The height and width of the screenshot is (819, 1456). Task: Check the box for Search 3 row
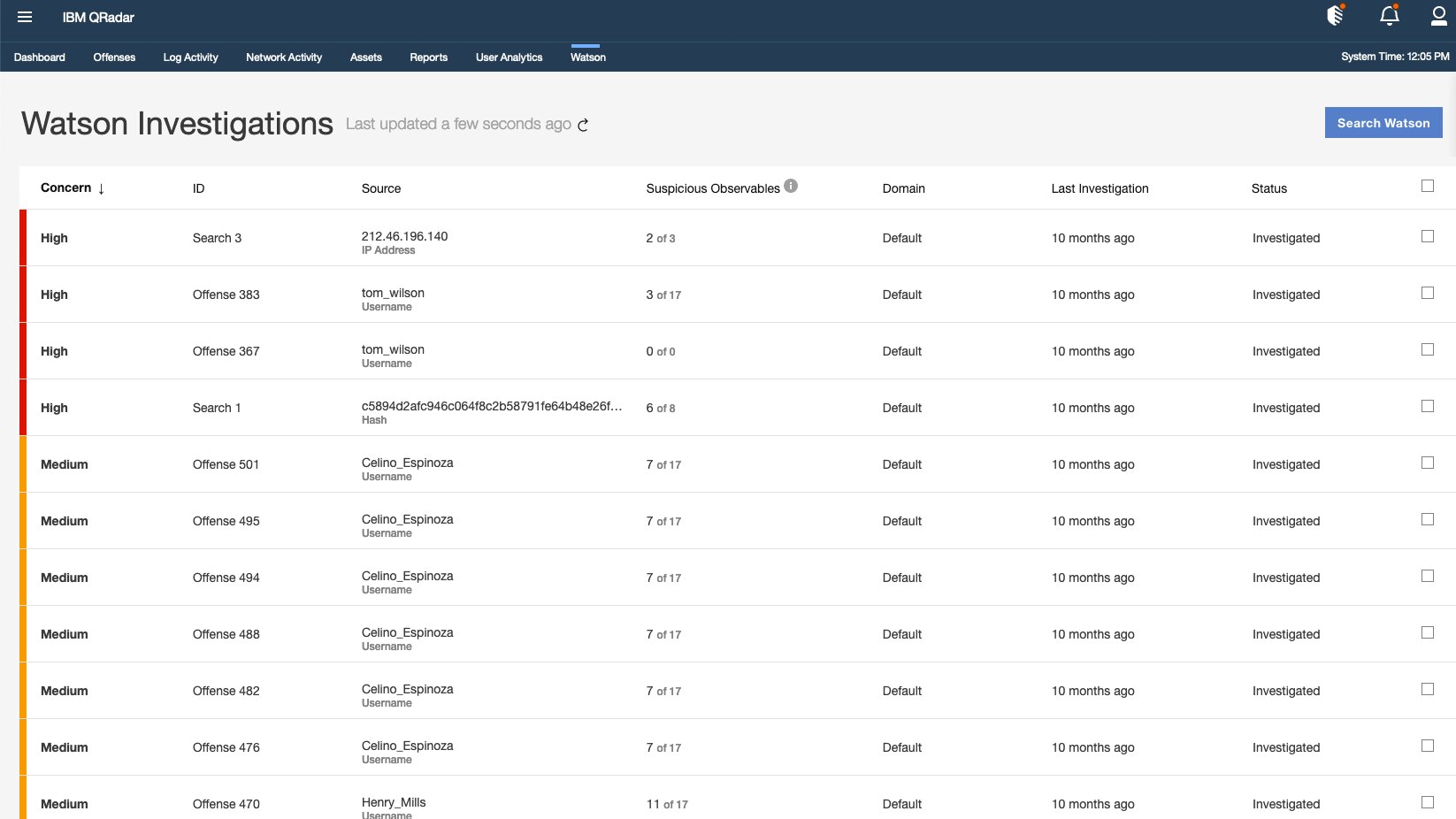1428,236
